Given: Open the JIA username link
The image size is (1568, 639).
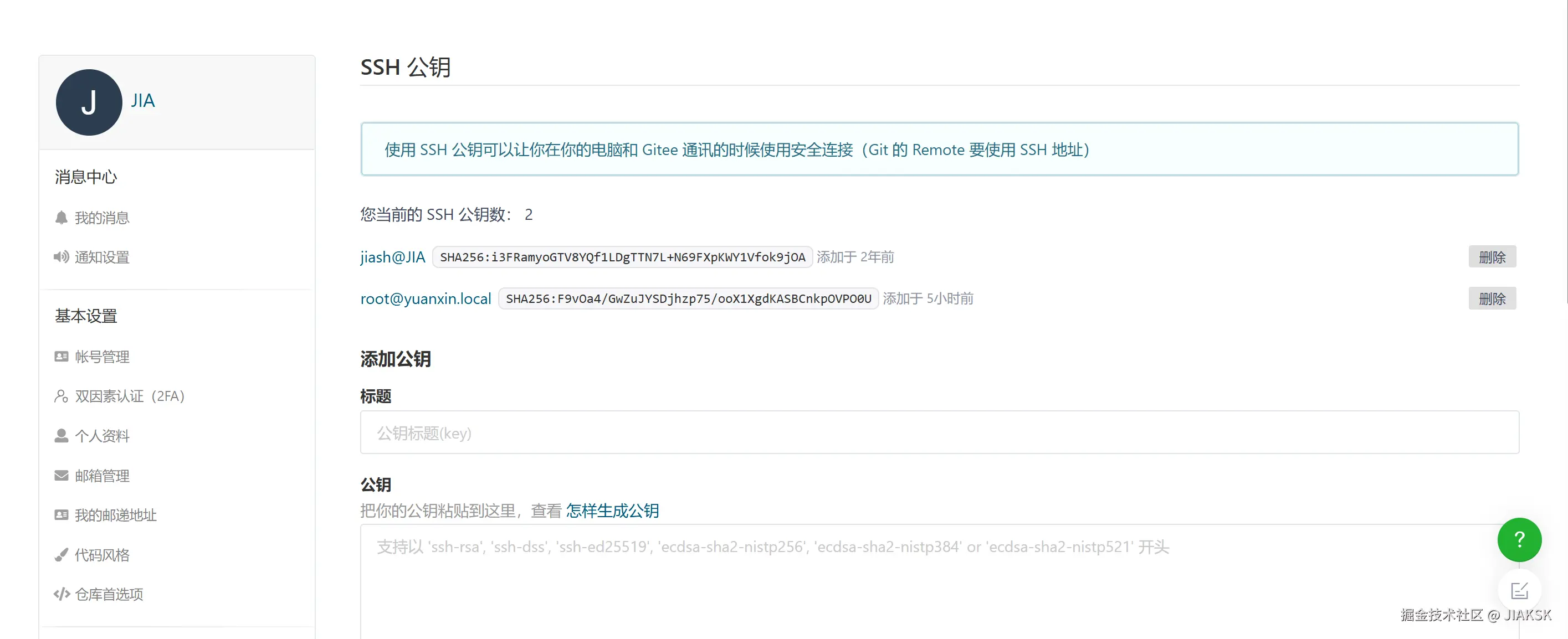Looking at the screenshot, I should tap(143, 100).
